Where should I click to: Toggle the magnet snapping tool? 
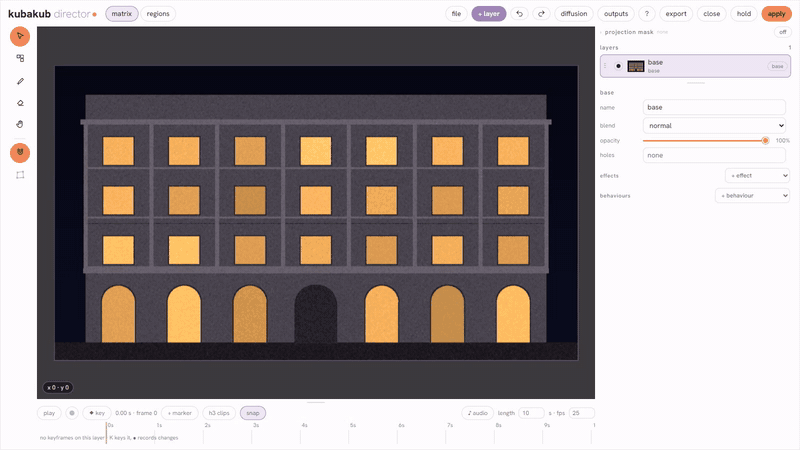[x=20, y=153]
